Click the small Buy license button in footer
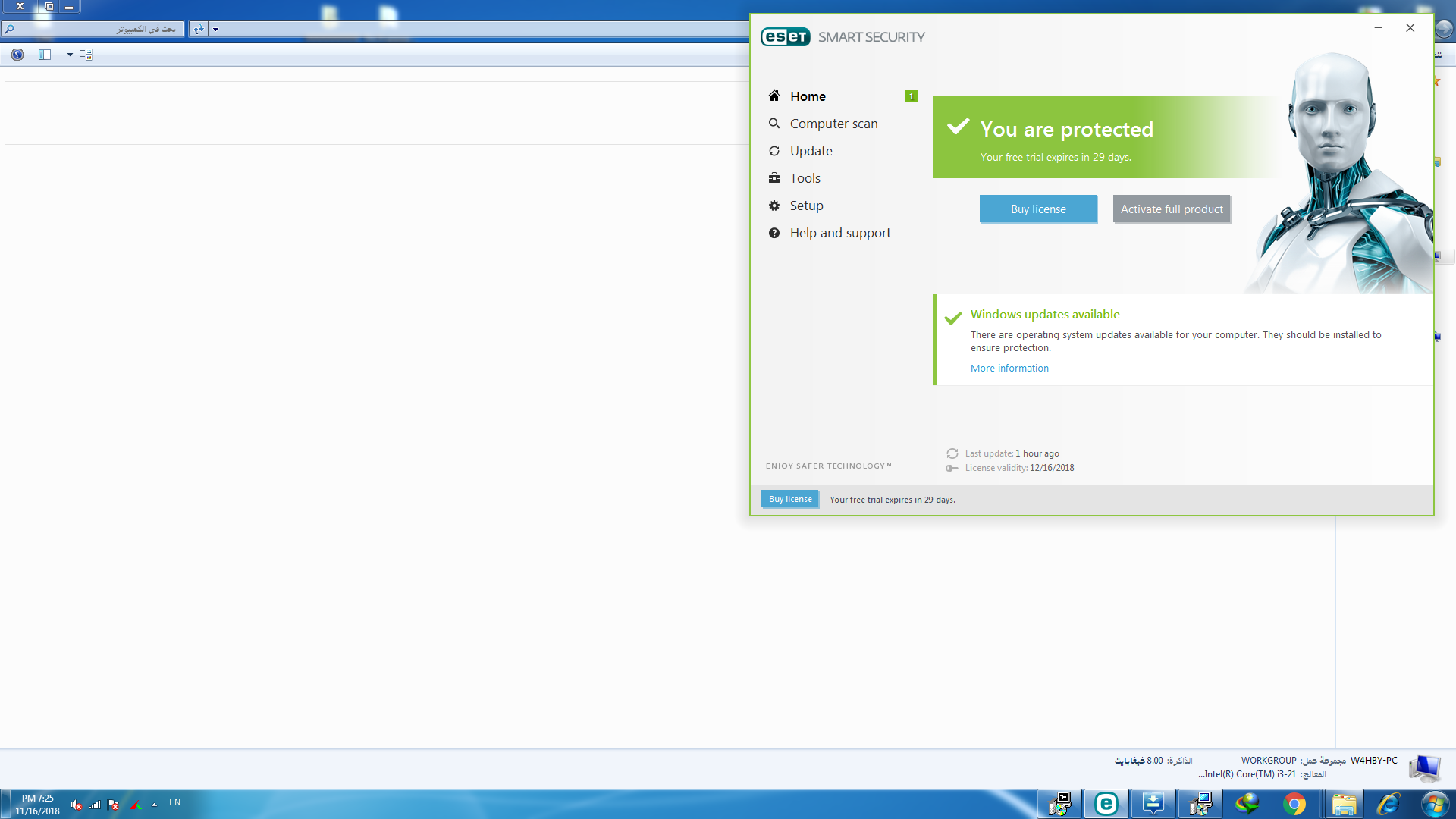Image resolution: width=1456 pixels, height=819 pixels. click(x=790, y=499)
